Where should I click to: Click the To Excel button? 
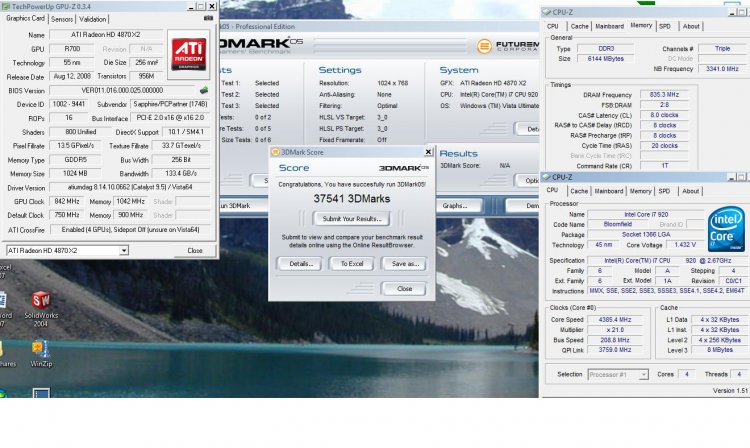pyautogui.click(x=352, y=263)
